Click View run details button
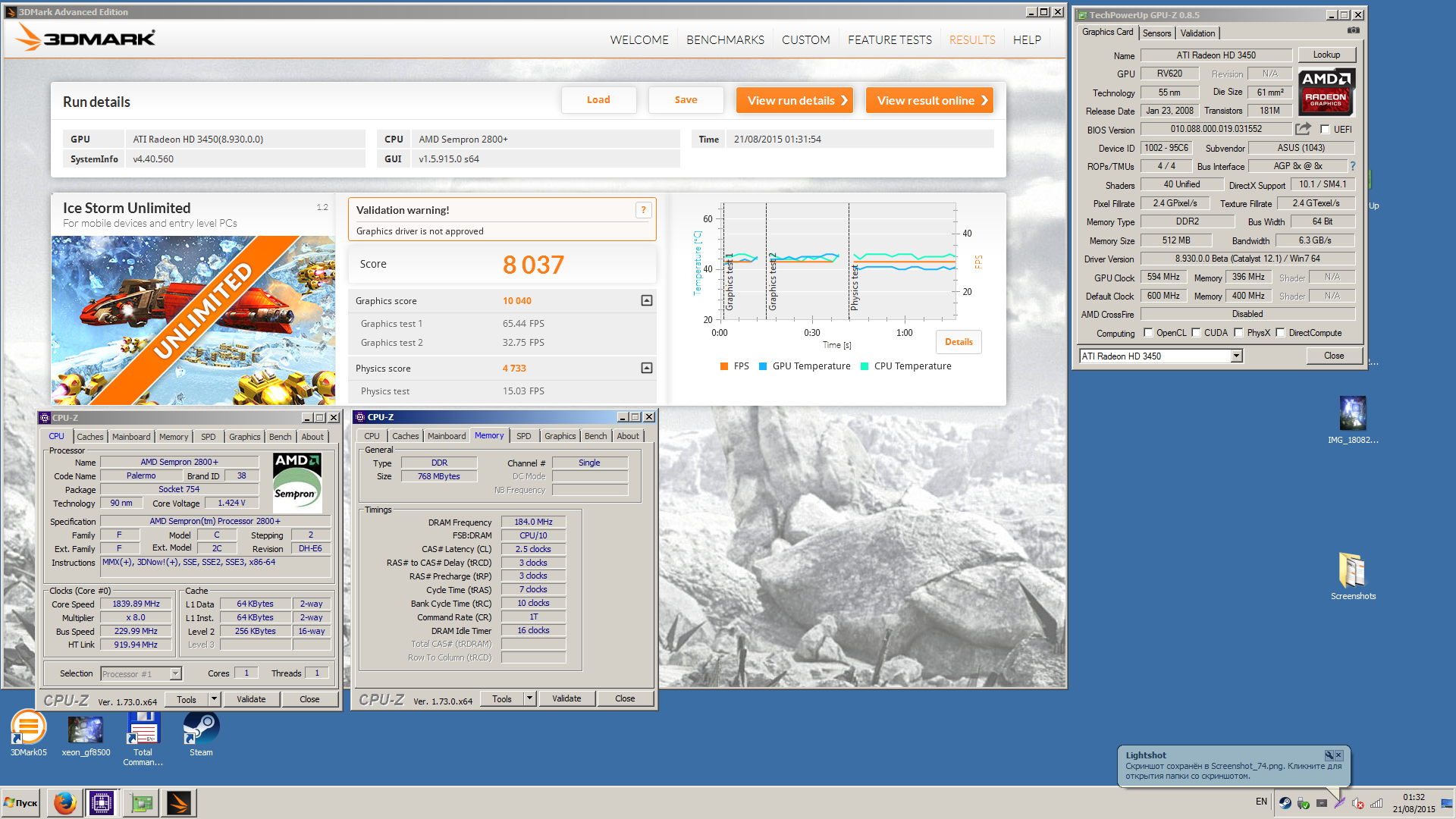 click(795, 100)
